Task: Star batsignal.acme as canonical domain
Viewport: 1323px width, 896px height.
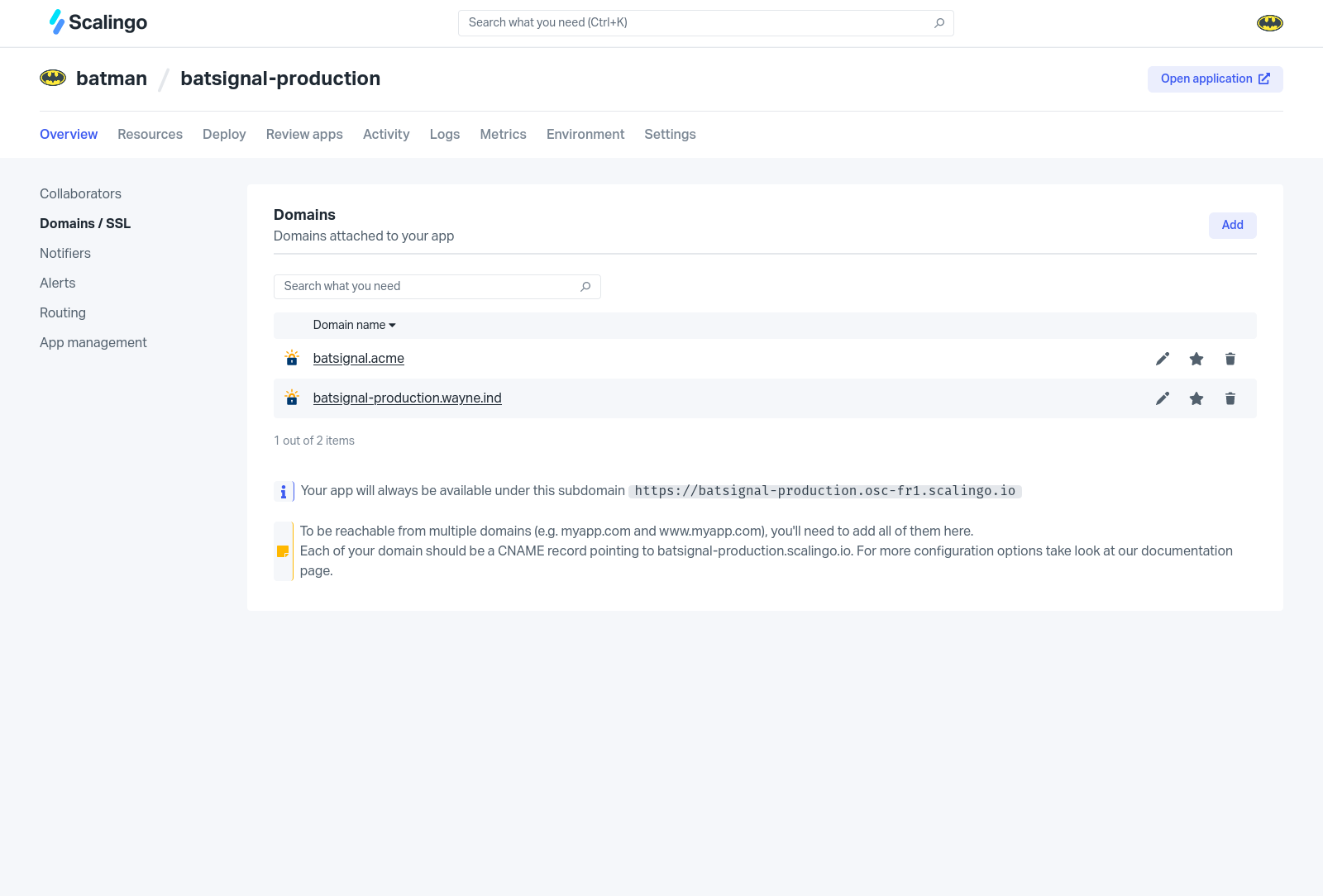Action: coord(1196,359)
